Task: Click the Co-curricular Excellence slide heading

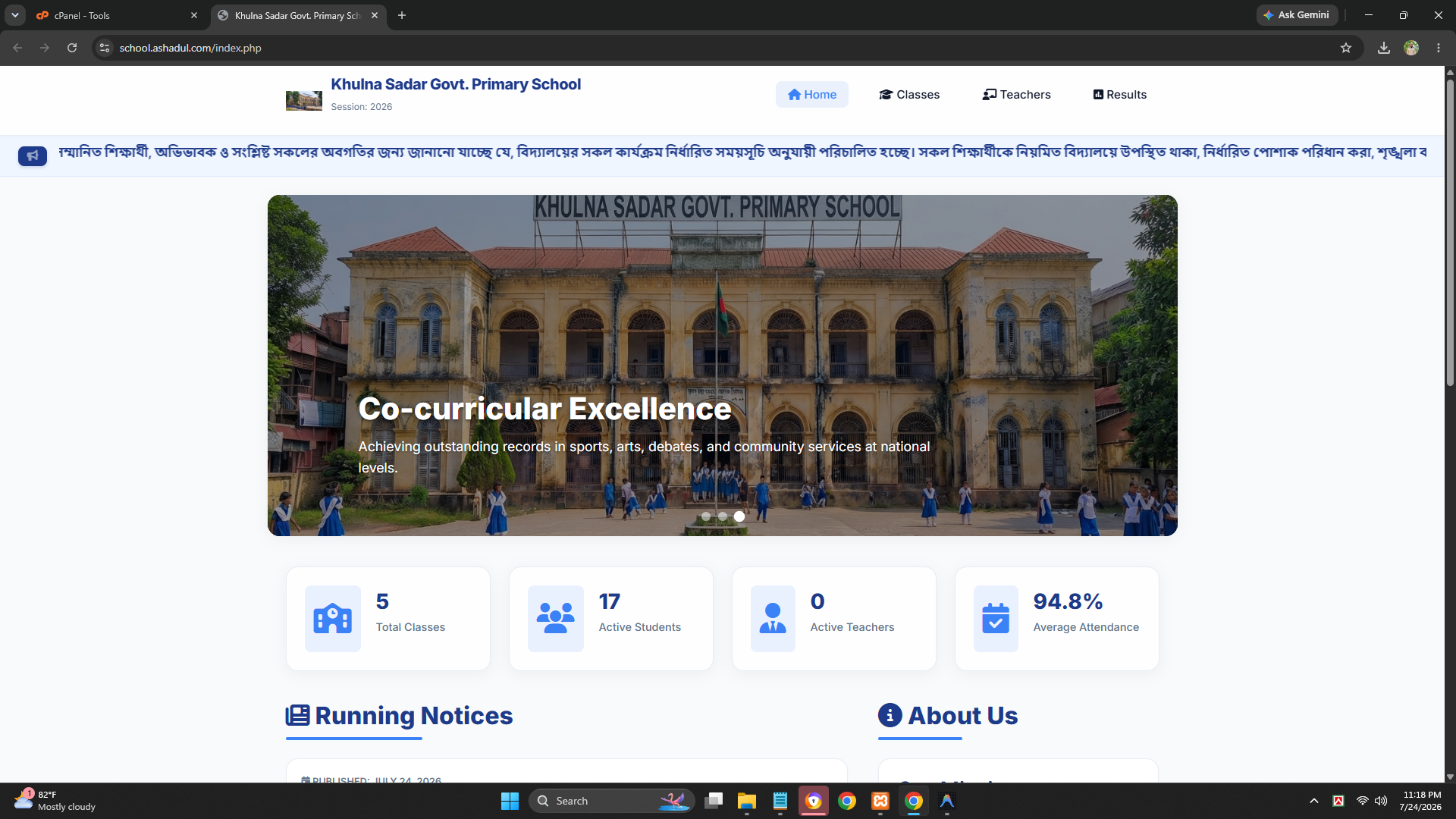Action: click(x=544, y=409)
